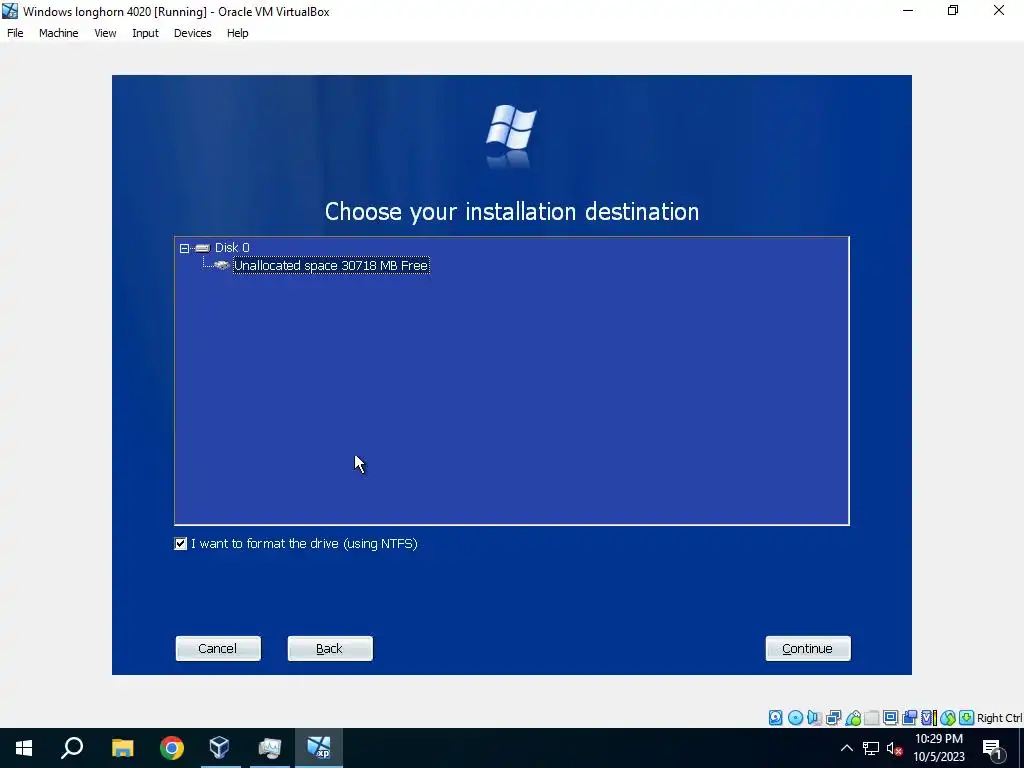This screenshot has width=1024, height=768.
Task: Click the VirtualBox window title icon
Action: click(x=10, y=11)
